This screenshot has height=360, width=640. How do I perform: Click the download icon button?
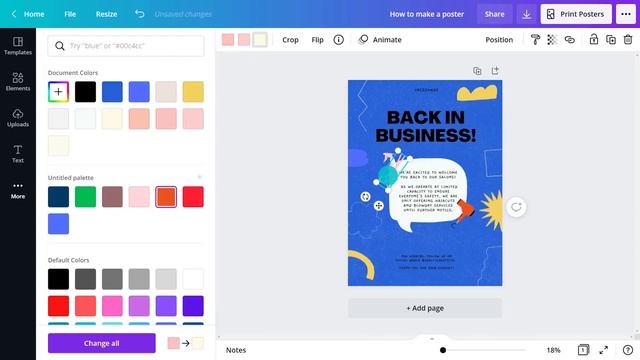[527, 14]
